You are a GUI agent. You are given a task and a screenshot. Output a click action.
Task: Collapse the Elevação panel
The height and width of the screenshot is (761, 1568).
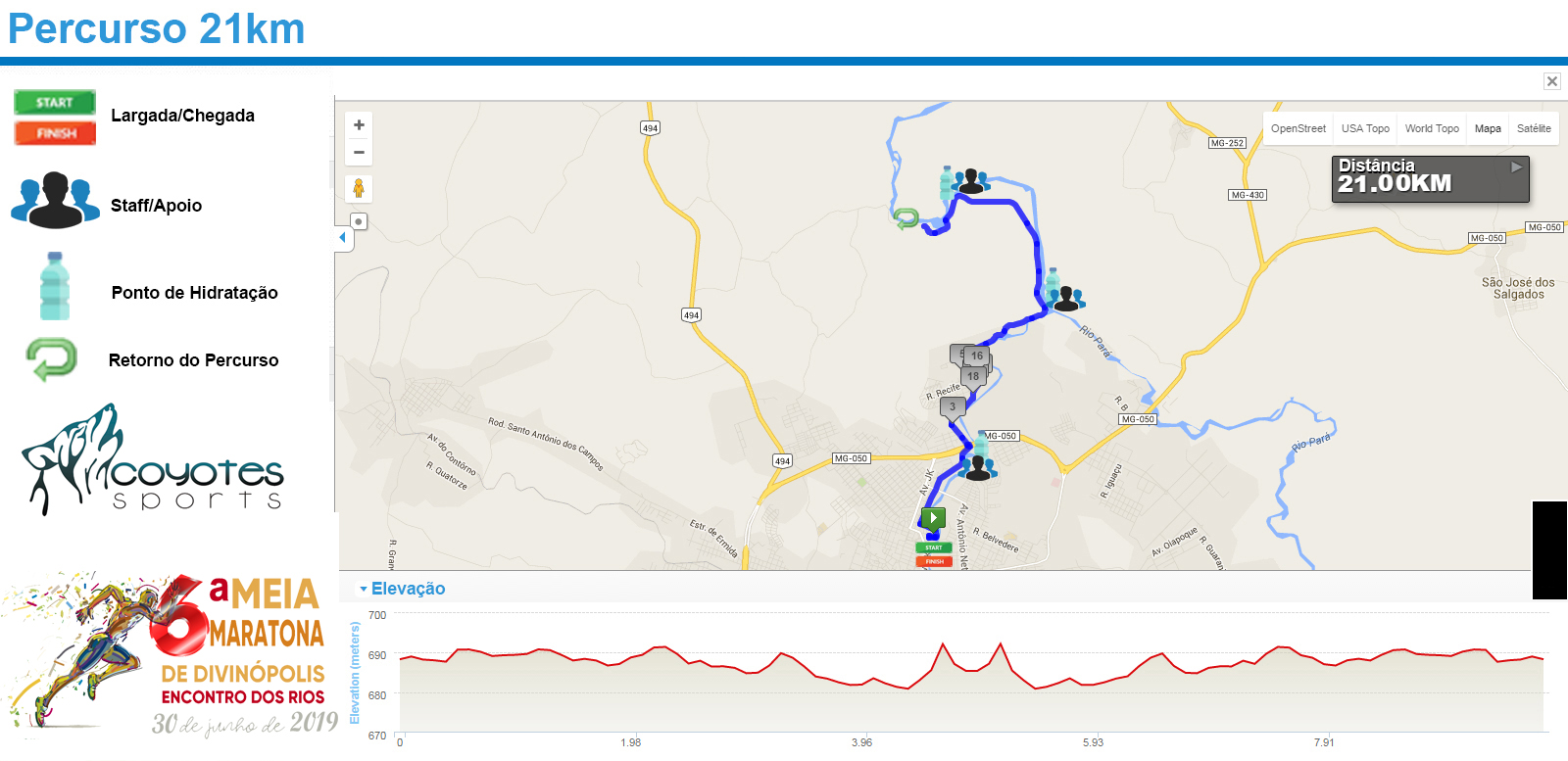point(402,589)
